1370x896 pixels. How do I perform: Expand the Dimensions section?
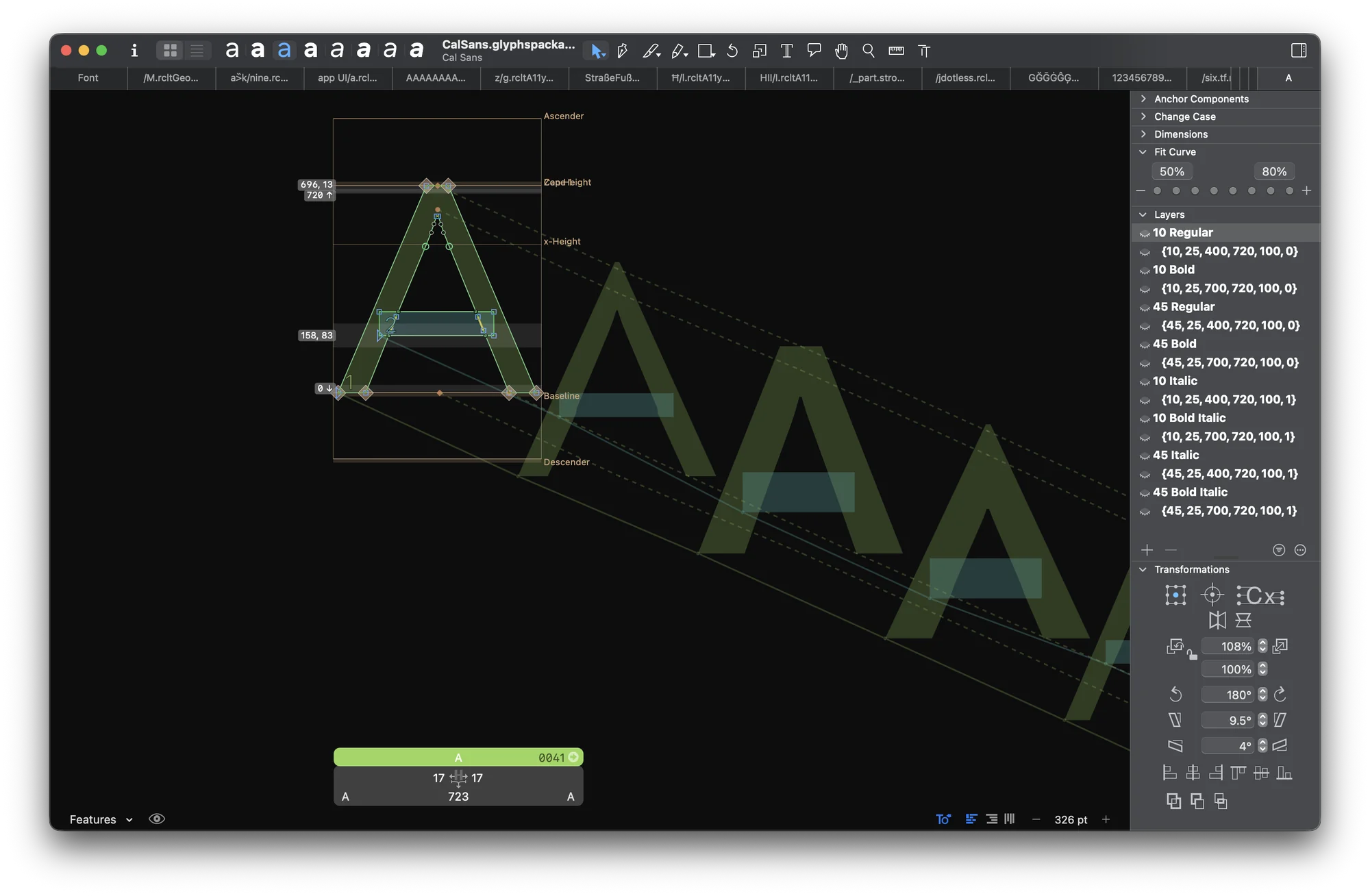1143,134
